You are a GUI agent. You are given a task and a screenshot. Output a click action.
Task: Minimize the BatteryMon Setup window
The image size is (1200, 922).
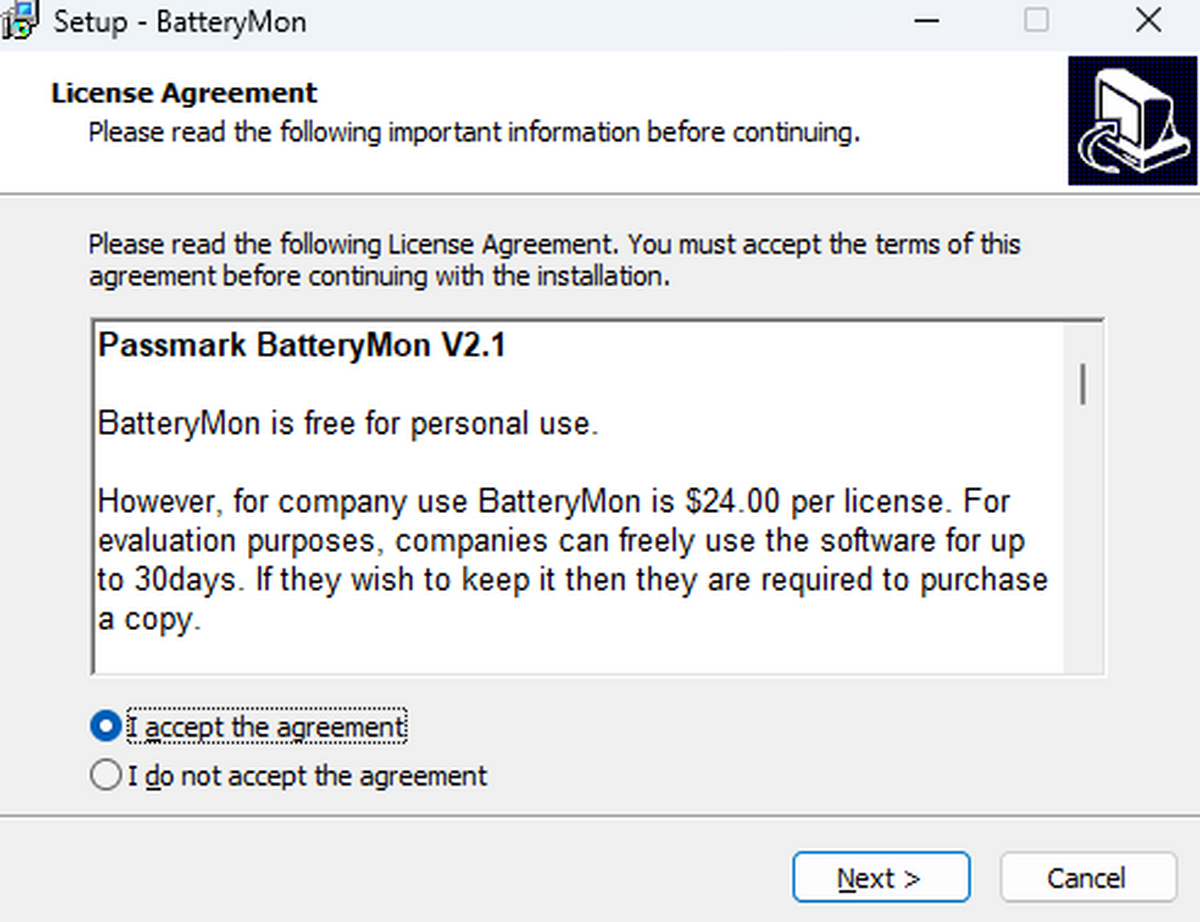(x=929, y=21)
